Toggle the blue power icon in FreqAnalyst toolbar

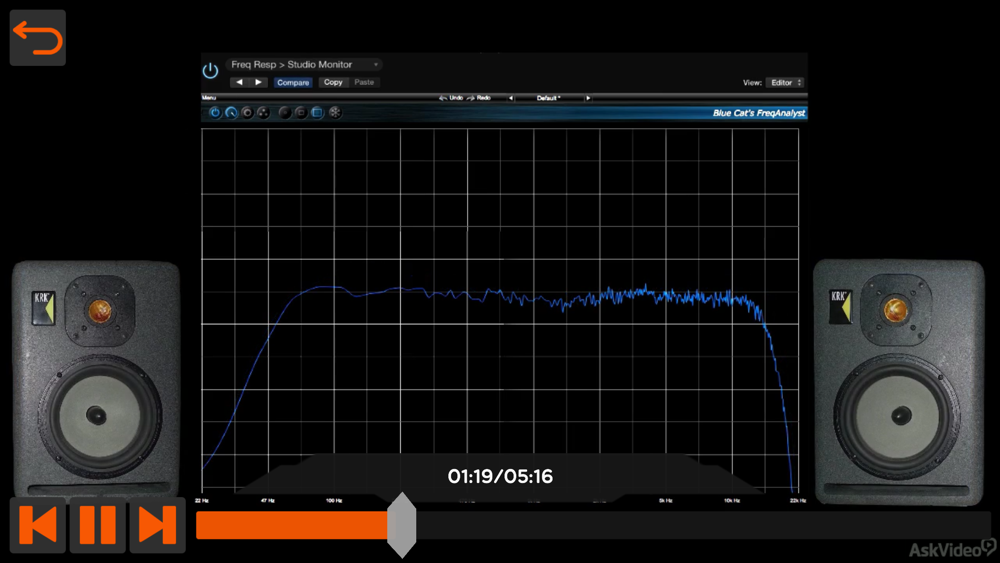click(214, 113)
